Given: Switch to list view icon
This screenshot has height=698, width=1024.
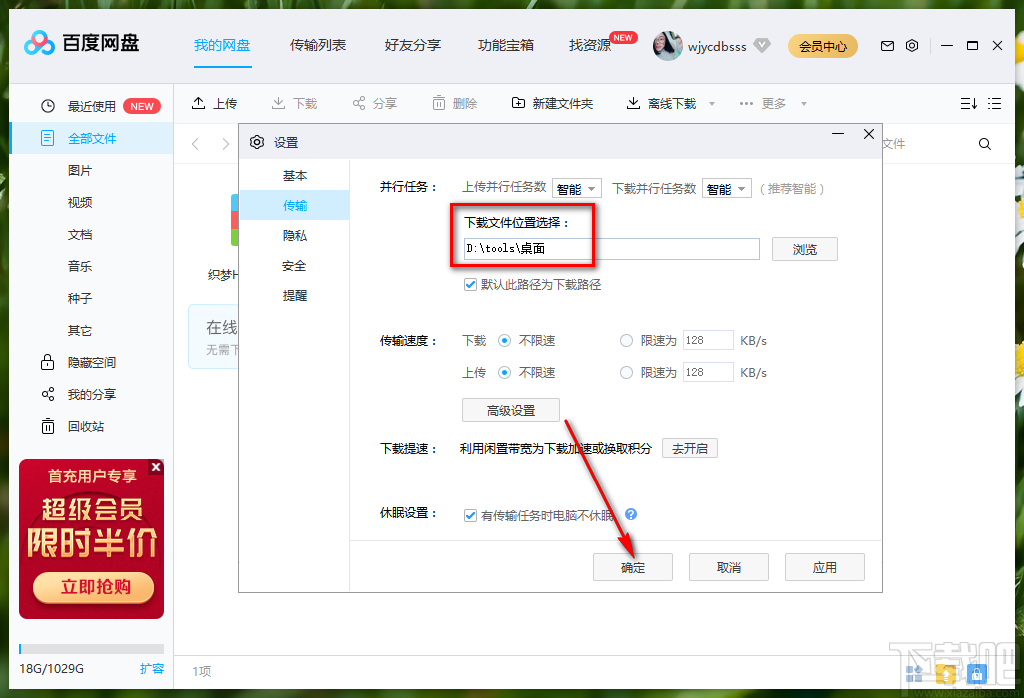Looking at the screenshot, I should tap(995, 103).
